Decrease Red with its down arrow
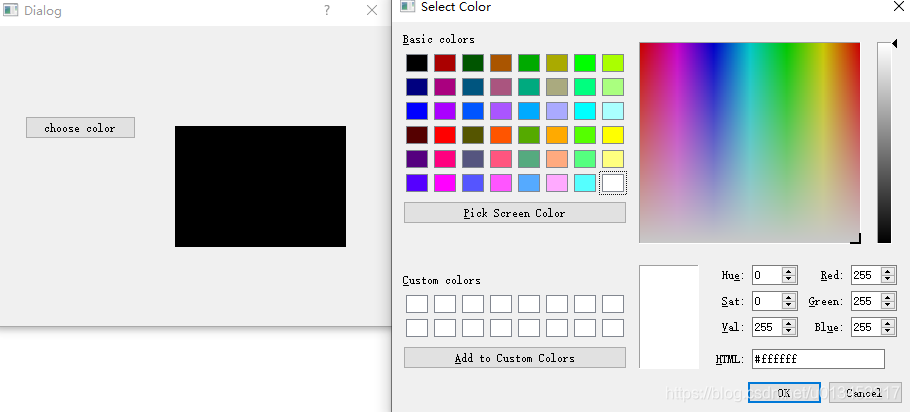Viewport: 910px width, 412px height. coord(887,280)
